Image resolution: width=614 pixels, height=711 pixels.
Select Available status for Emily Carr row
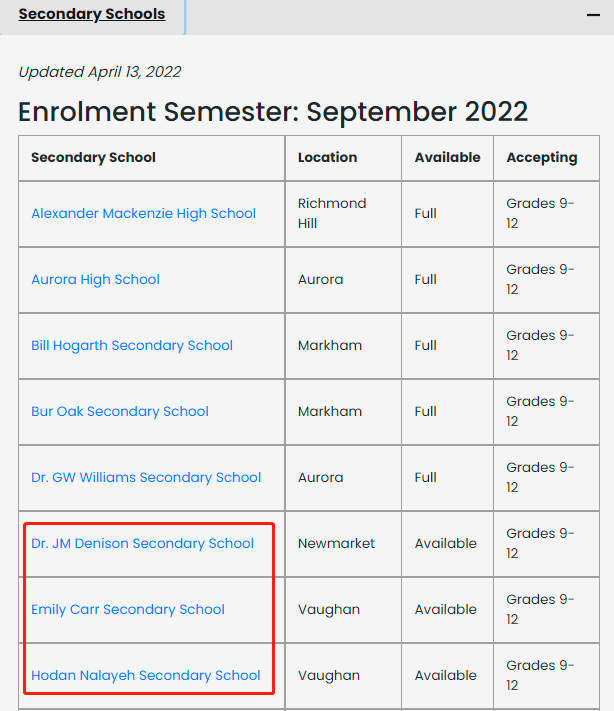[445, 609]
